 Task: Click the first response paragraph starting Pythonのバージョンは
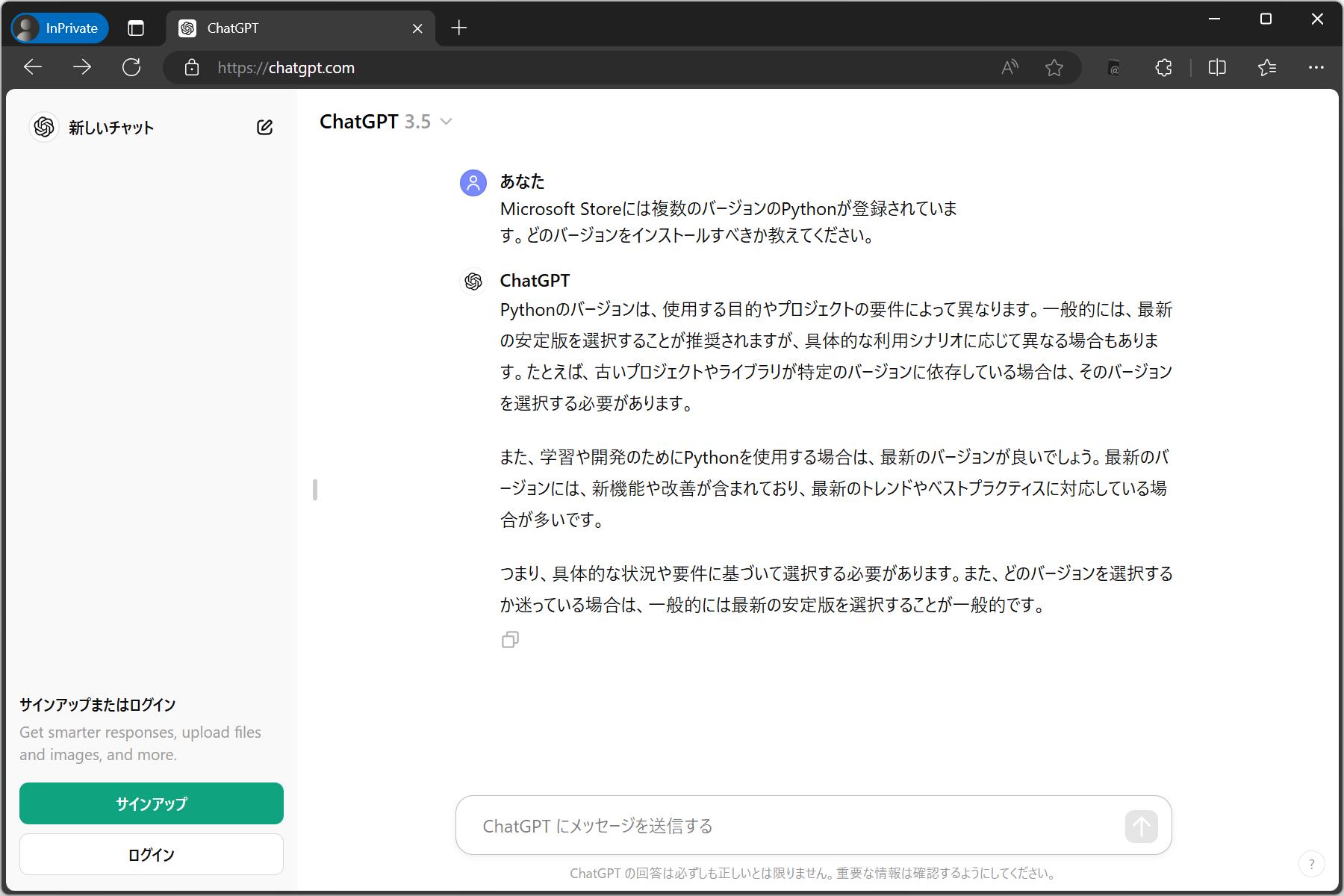point(836,356)
